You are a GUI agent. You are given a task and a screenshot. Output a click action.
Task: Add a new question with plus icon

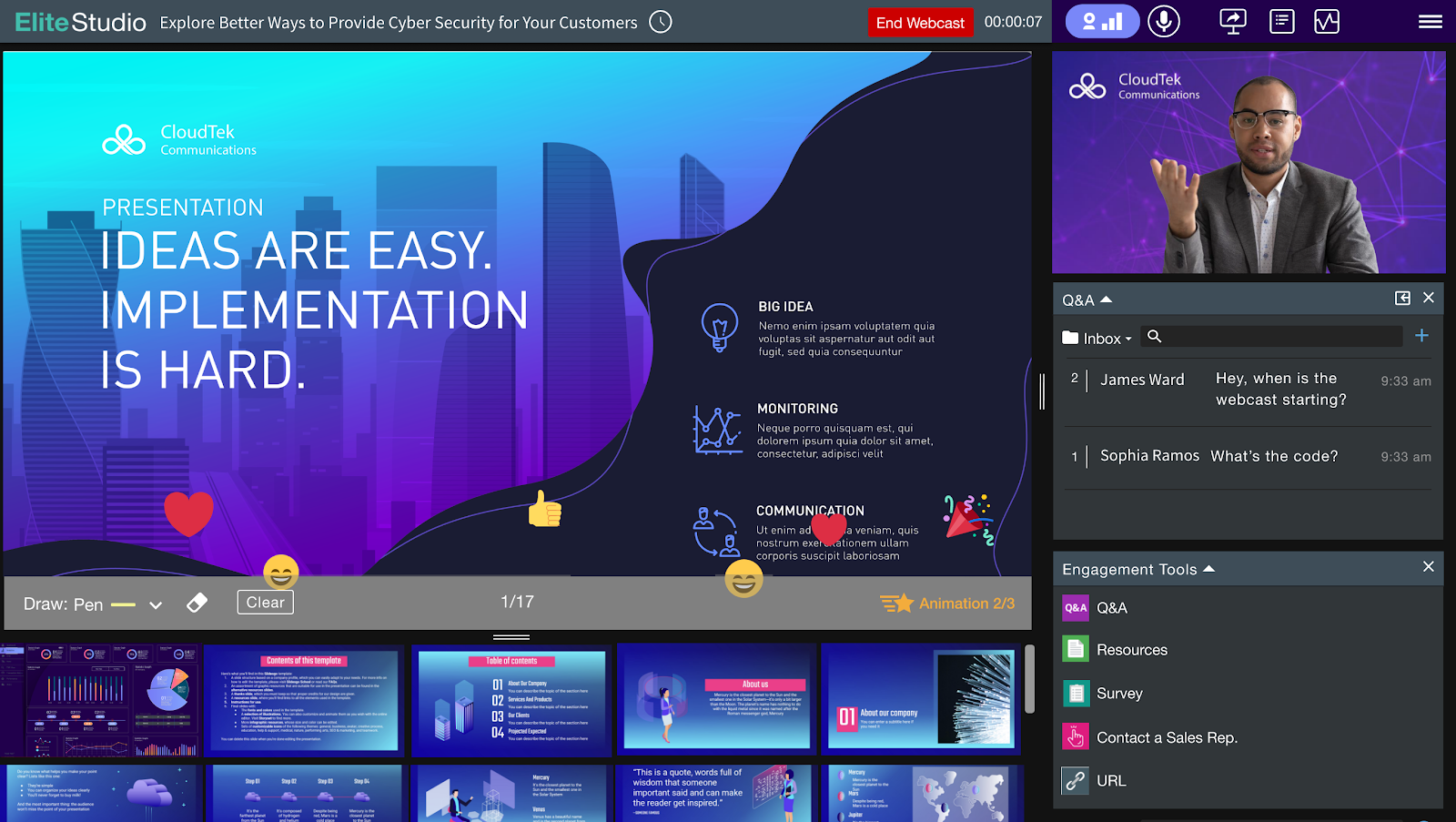coord(1421,336)
